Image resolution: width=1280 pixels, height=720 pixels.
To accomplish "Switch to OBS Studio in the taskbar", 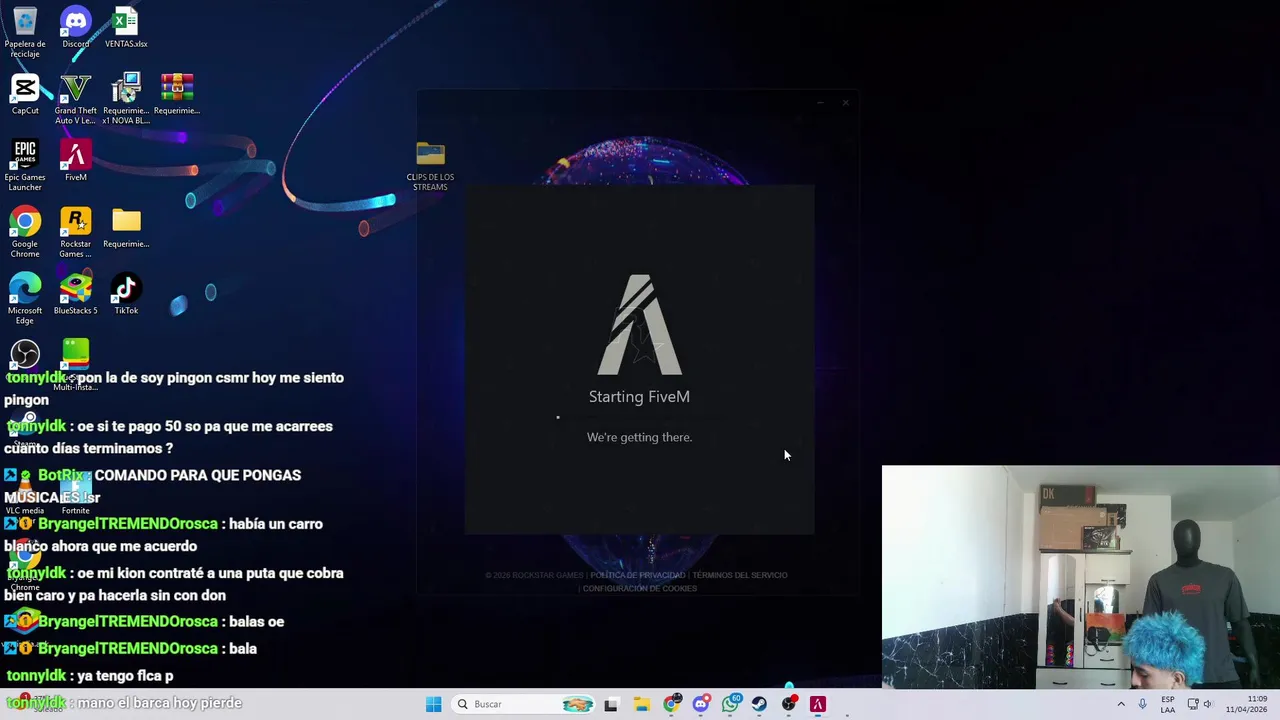I will click(x=789, y=704).
